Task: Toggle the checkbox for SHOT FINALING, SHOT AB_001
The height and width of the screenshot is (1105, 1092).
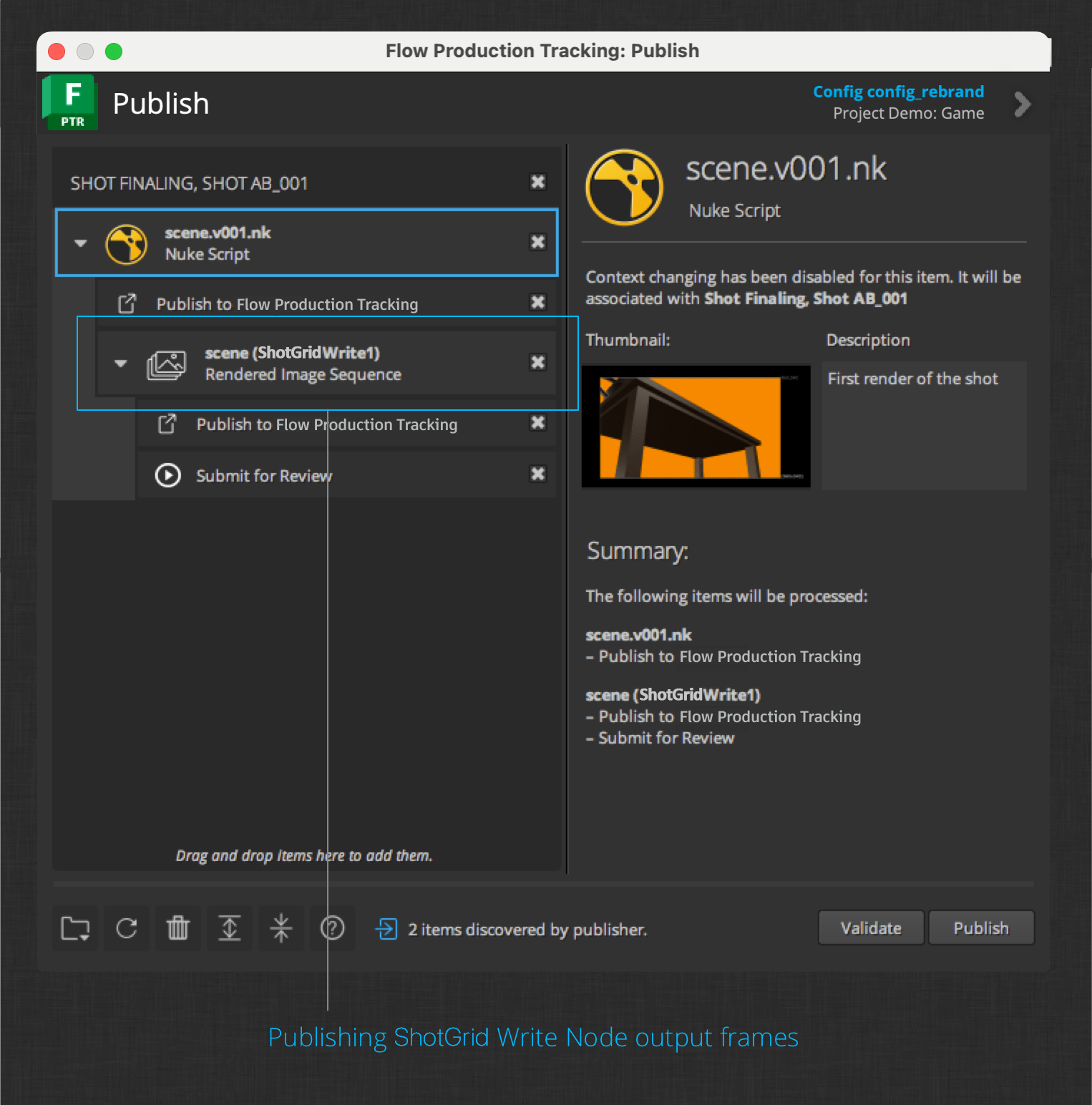Action: click(538, 182)
